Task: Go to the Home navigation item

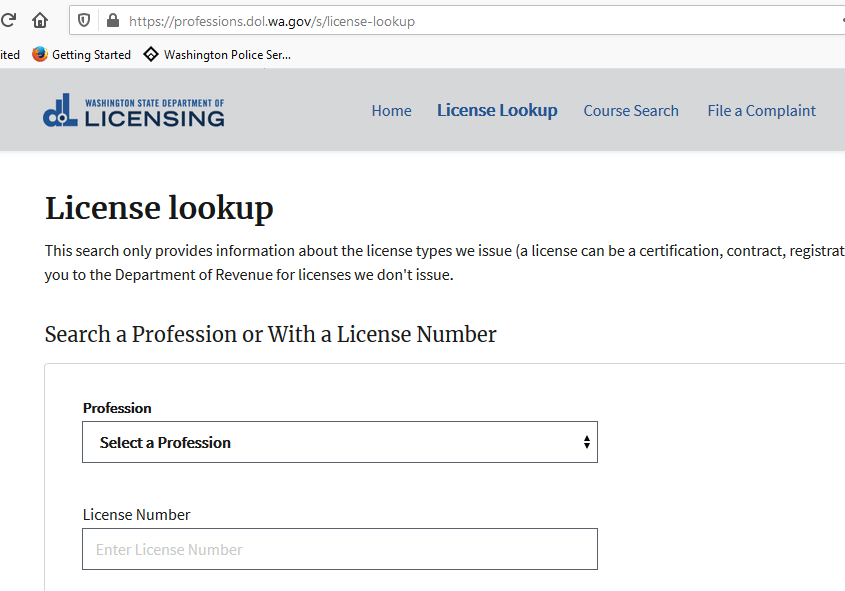Action: 391,111
